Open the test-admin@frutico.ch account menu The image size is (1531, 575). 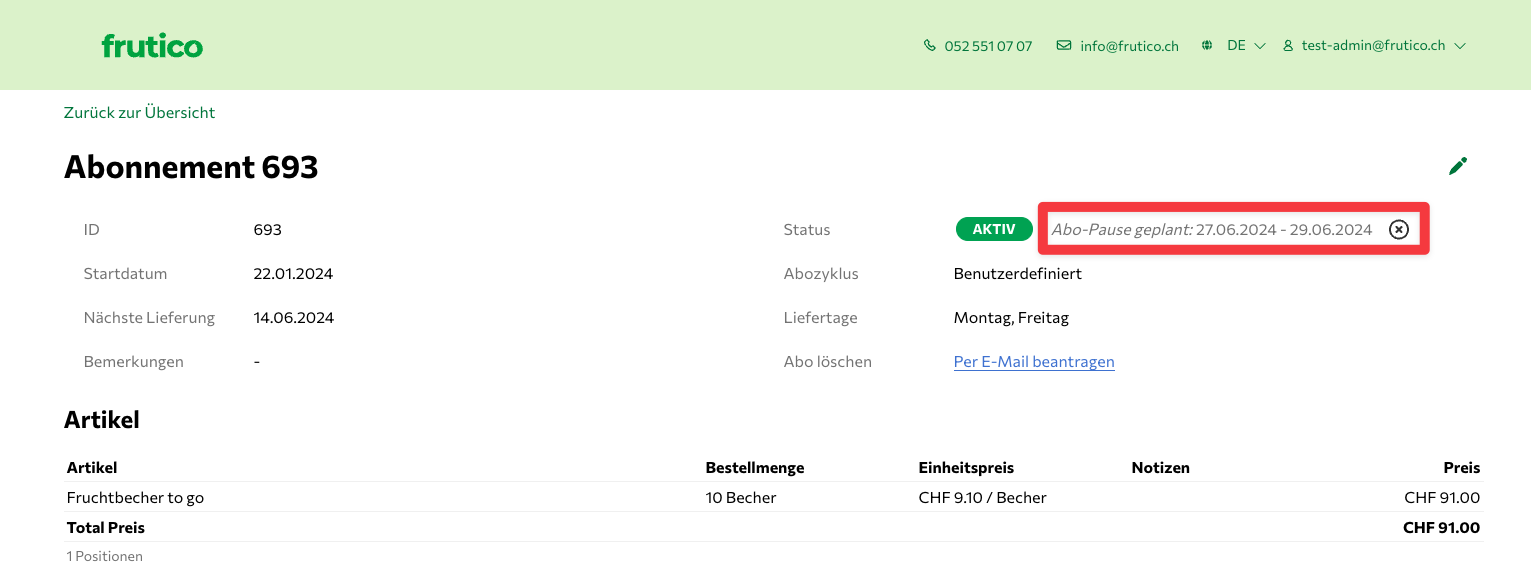pyautogui.click(x=1373, y=46)
